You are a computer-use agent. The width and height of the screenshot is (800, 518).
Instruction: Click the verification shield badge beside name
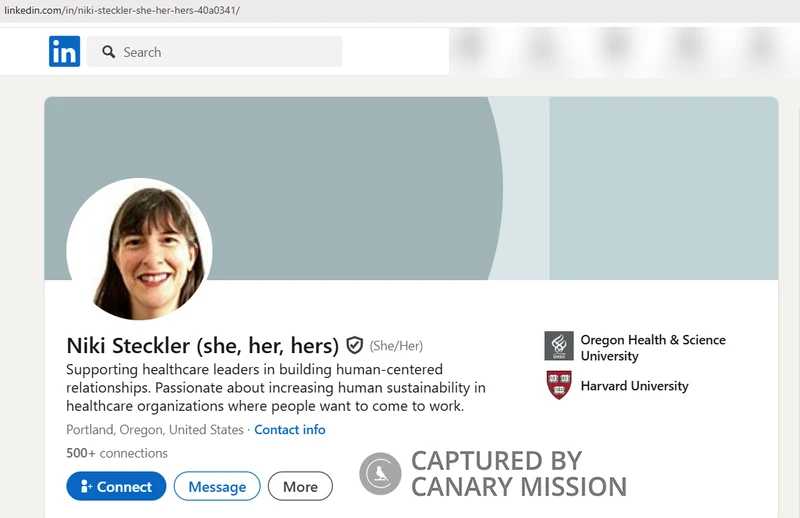click(x=355, y=346)
